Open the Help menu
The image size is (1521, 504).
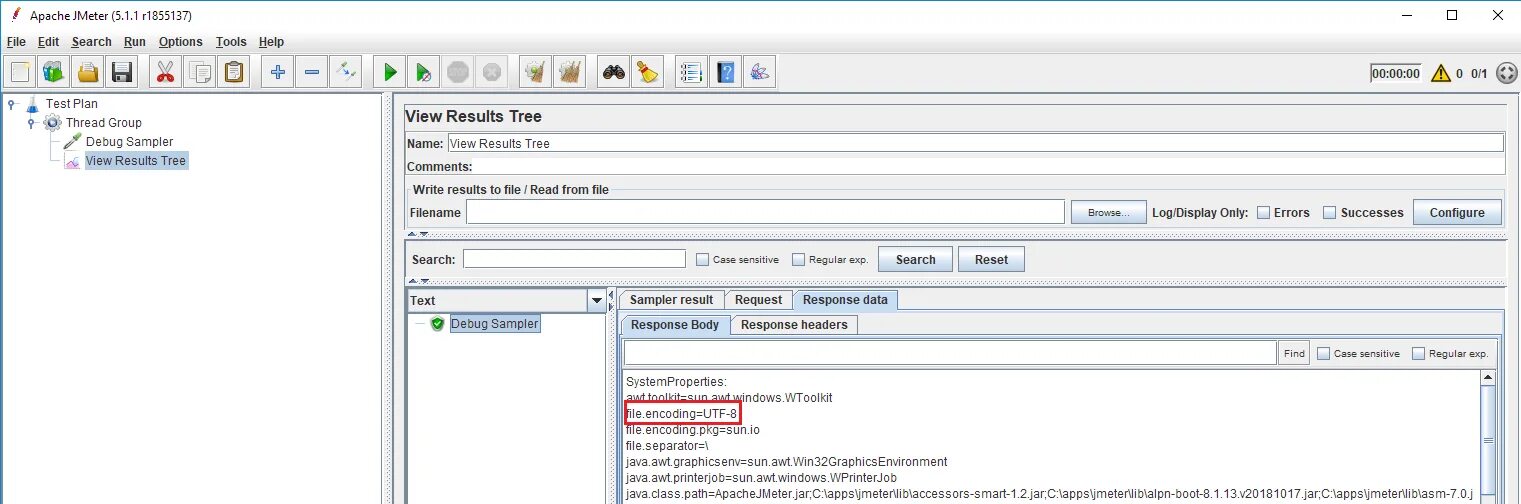[x=271, y=42]
